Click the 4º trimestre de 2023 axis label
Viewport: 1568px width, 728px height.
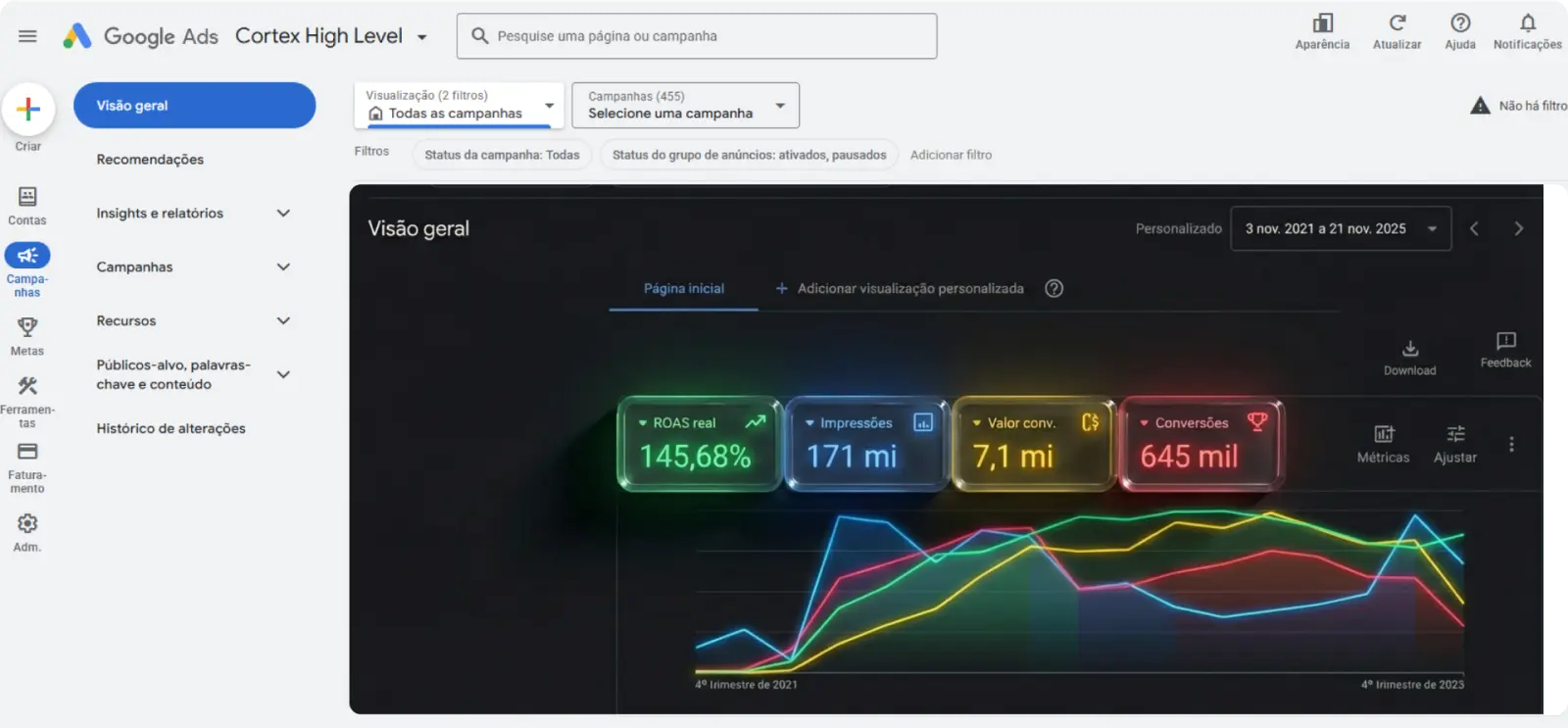[x=1412, y=685]
